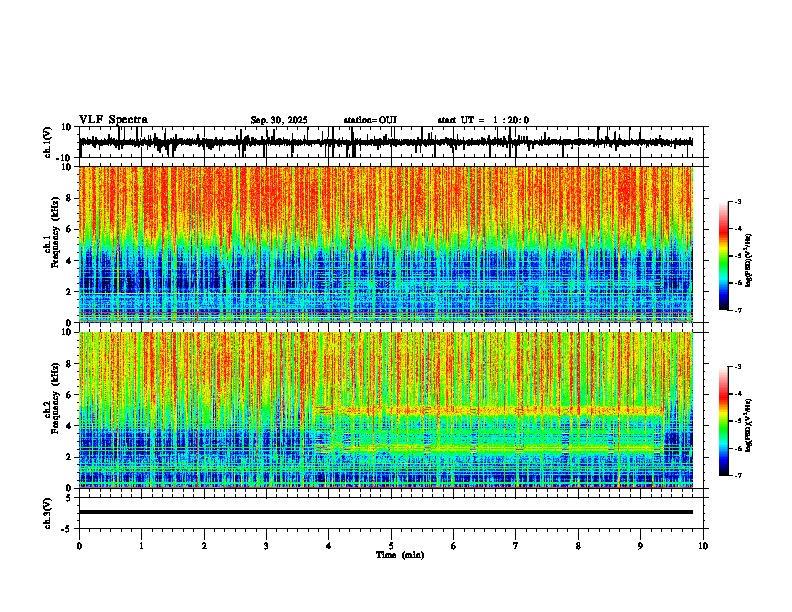
Task: Click the "-3" label on ch.1 color bar
Action: tap(738, 202)
